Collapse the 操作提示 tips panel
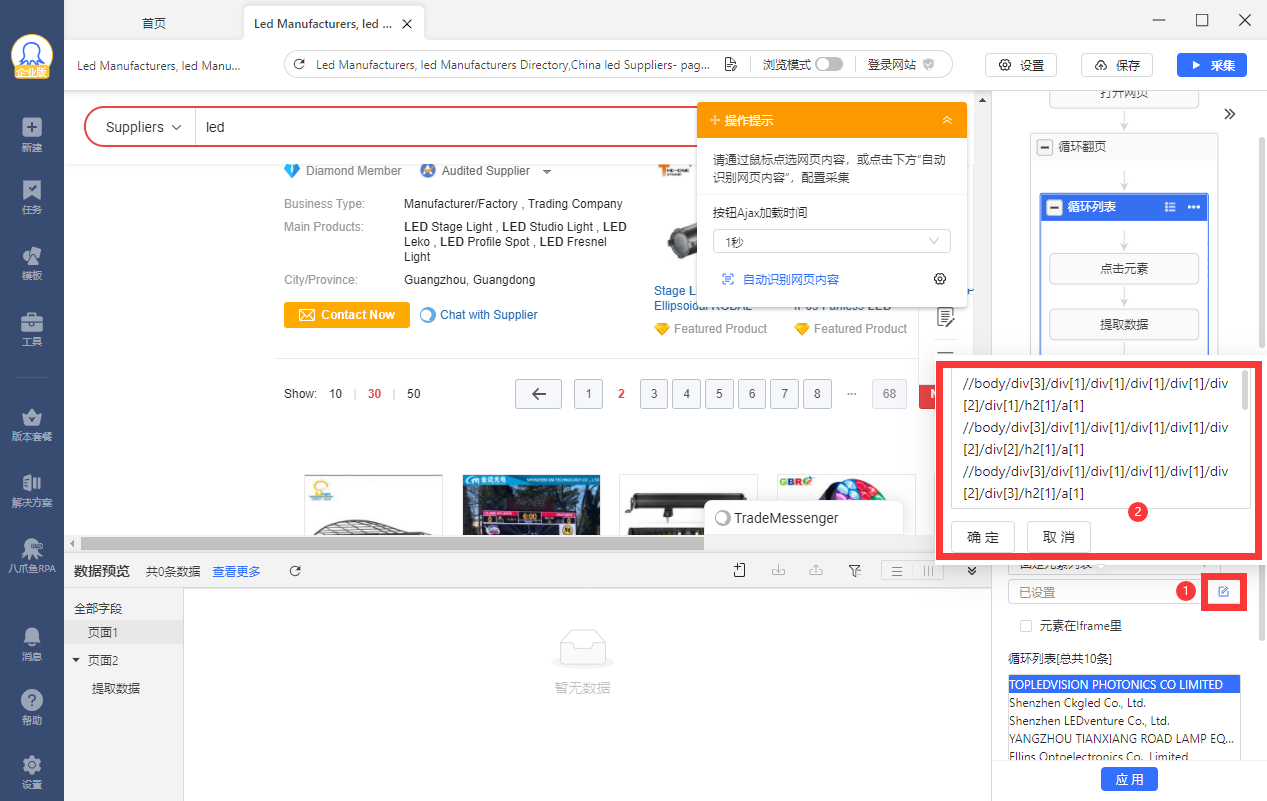1267x801 pixels. pos(947,120)
